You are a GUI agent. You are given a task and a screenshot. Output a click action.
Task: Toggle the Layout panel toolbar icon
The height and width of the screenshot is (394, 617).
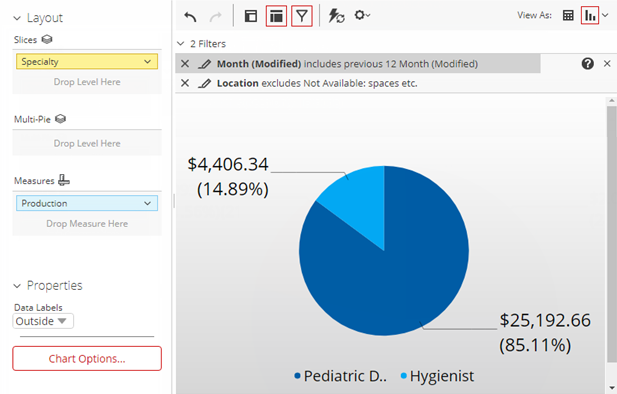276,16
